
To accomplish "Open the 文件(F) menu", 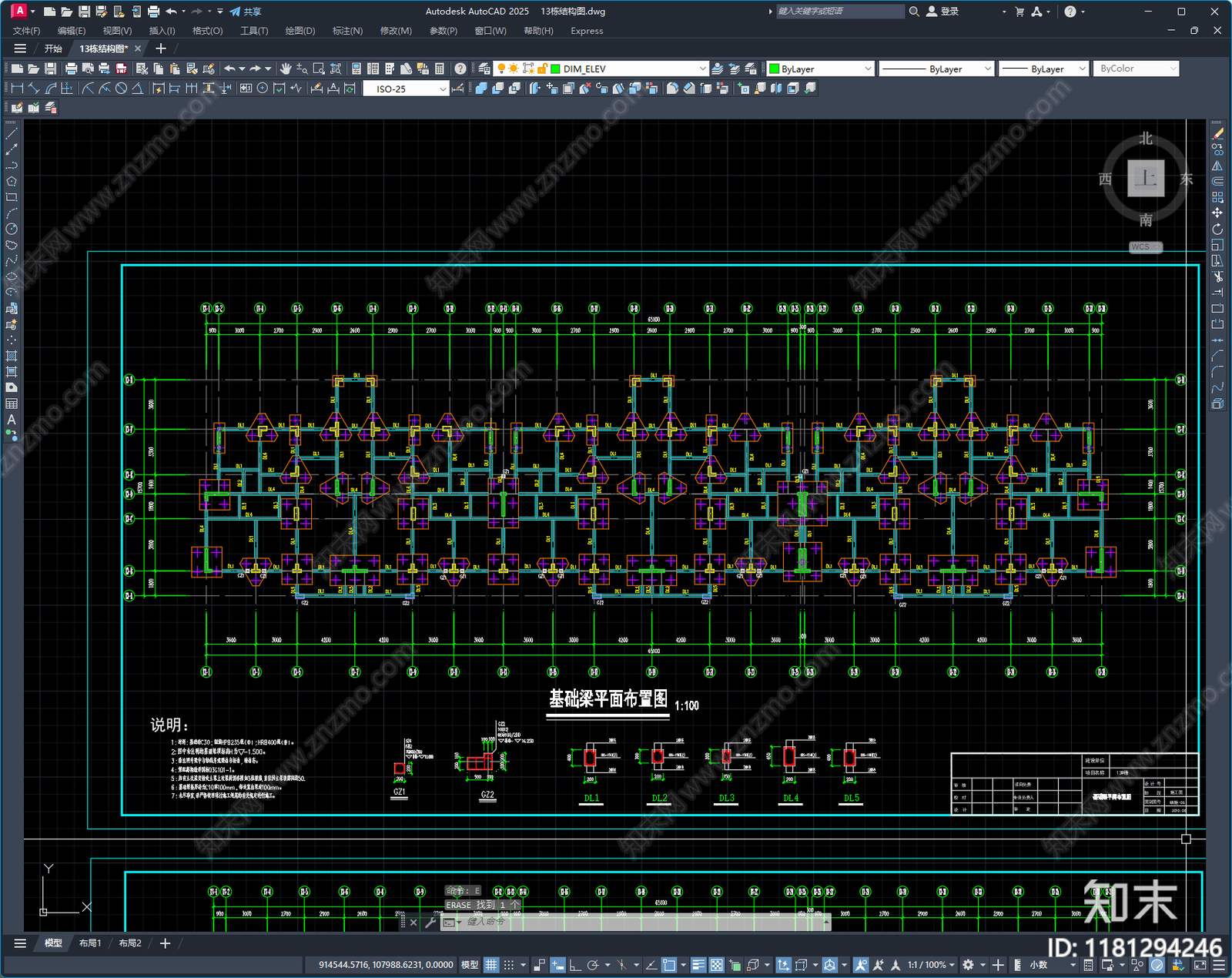I will (26, 31).
